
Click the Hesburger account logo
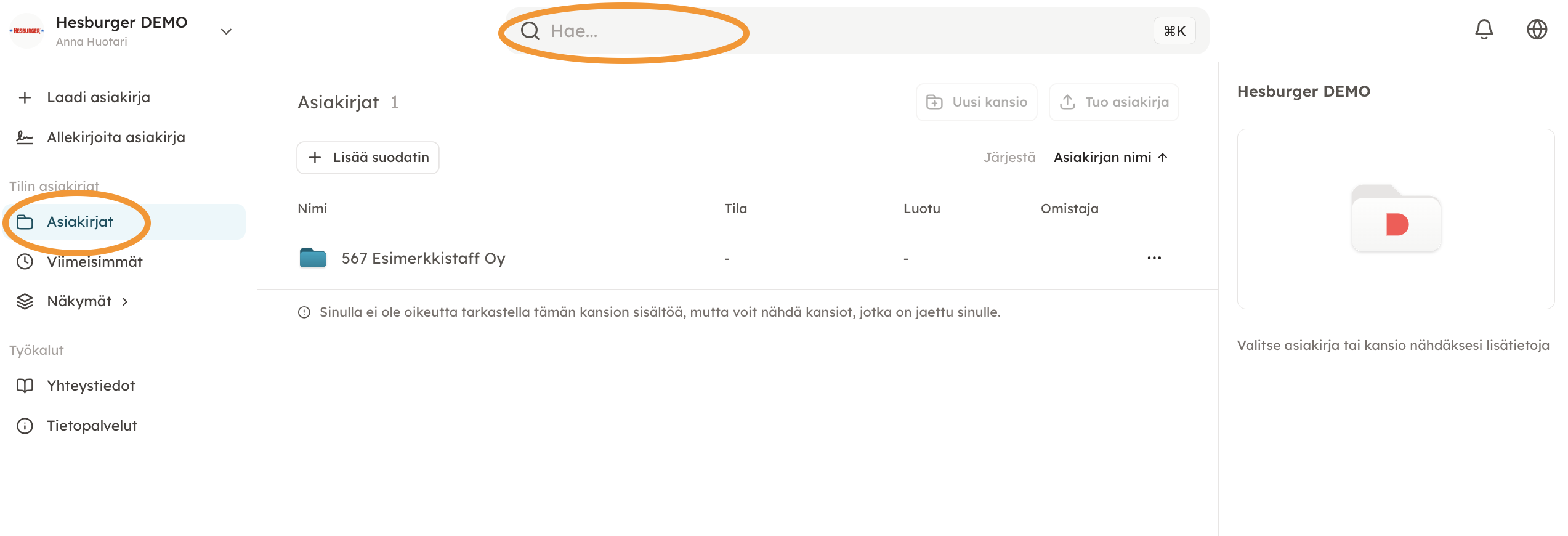[x=27, y=31]
